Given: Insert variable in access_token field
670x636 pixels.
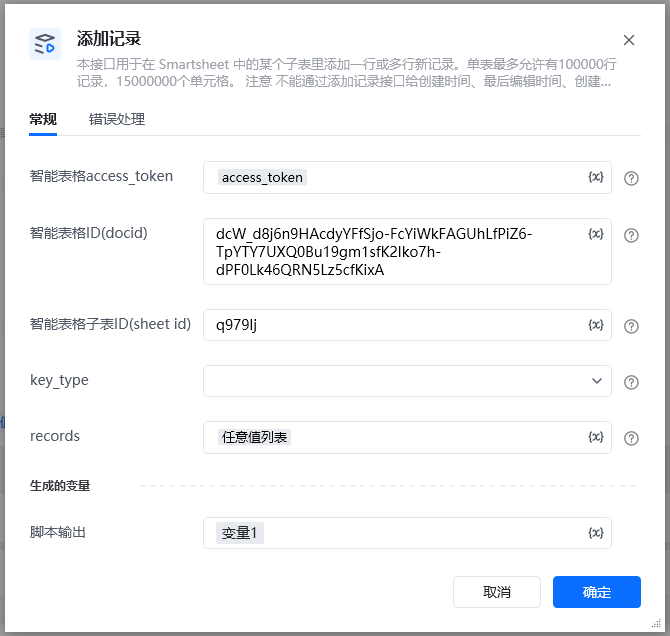Looking at the screenshot, I should click(596, 177).
